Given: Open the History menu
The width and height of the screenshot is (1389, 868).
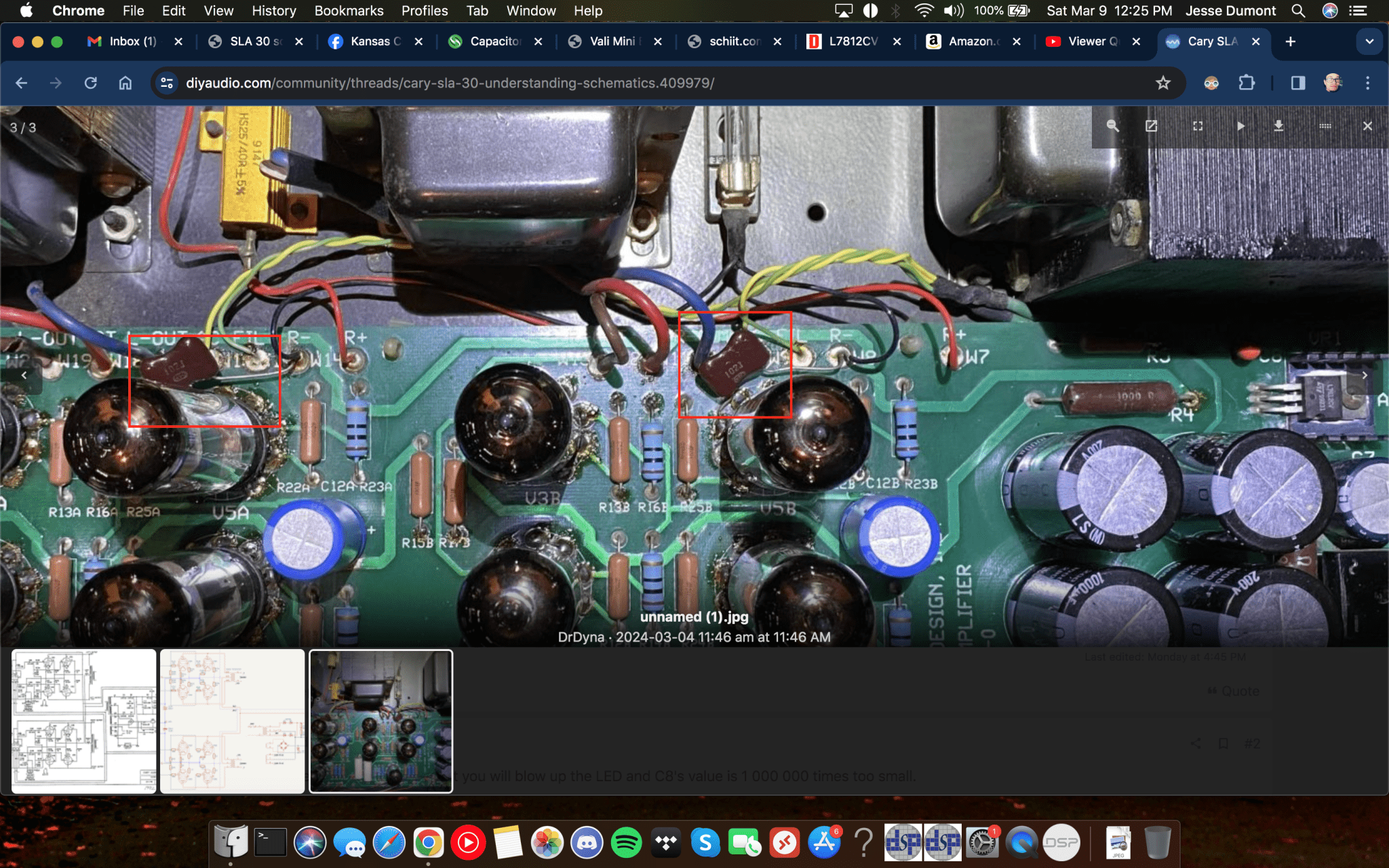Looking at the screenshot, I should (x=274, y=11).
